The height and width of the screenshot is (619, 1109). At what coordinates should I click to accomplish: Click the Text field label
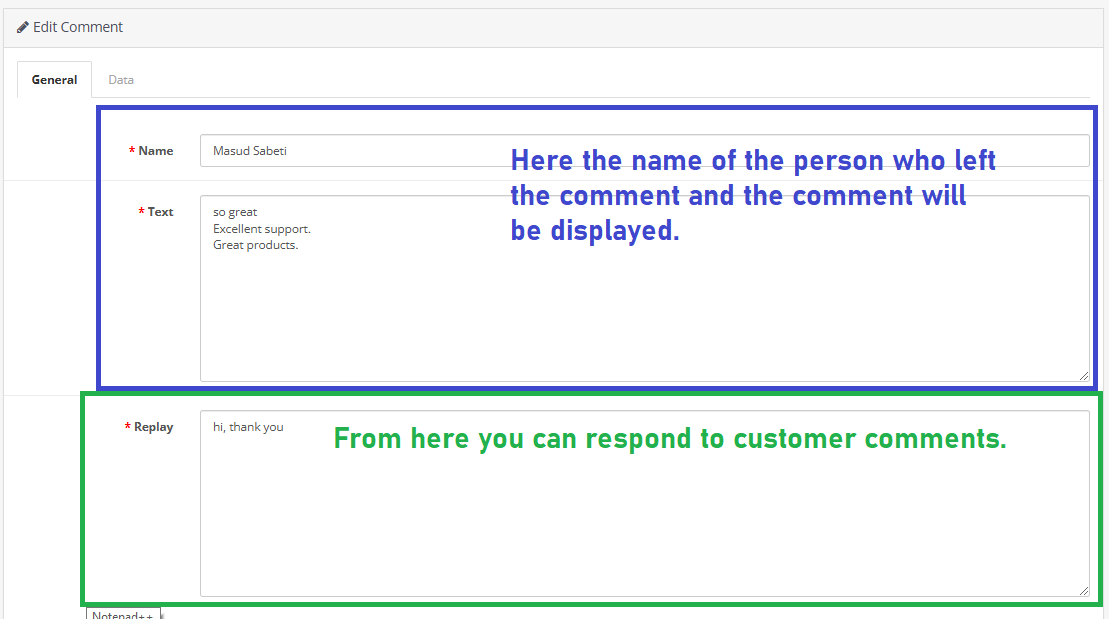(x=160, y=212)
